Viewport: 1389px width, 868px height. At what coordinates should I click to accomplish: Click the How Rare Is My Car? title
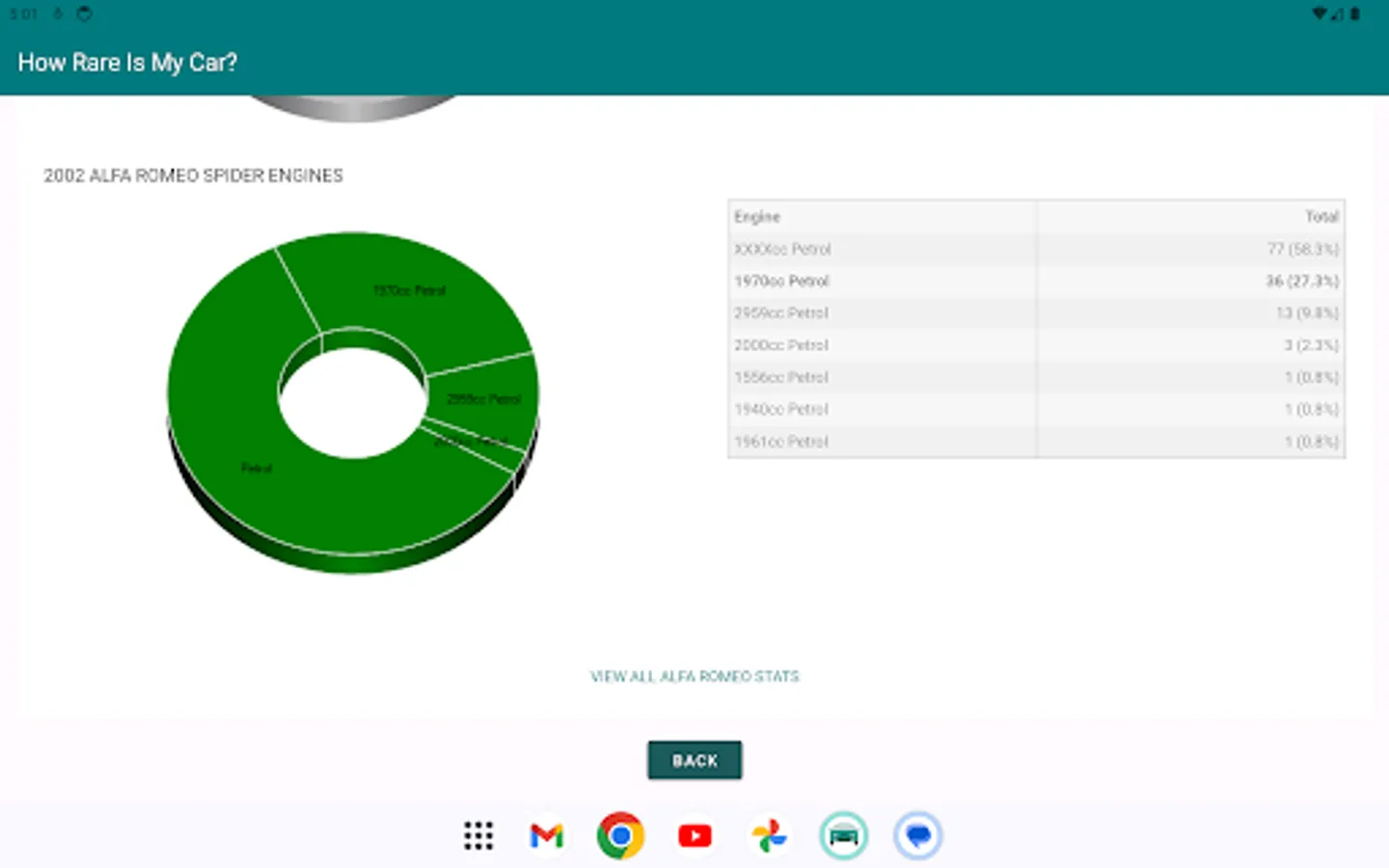[127, 63]
